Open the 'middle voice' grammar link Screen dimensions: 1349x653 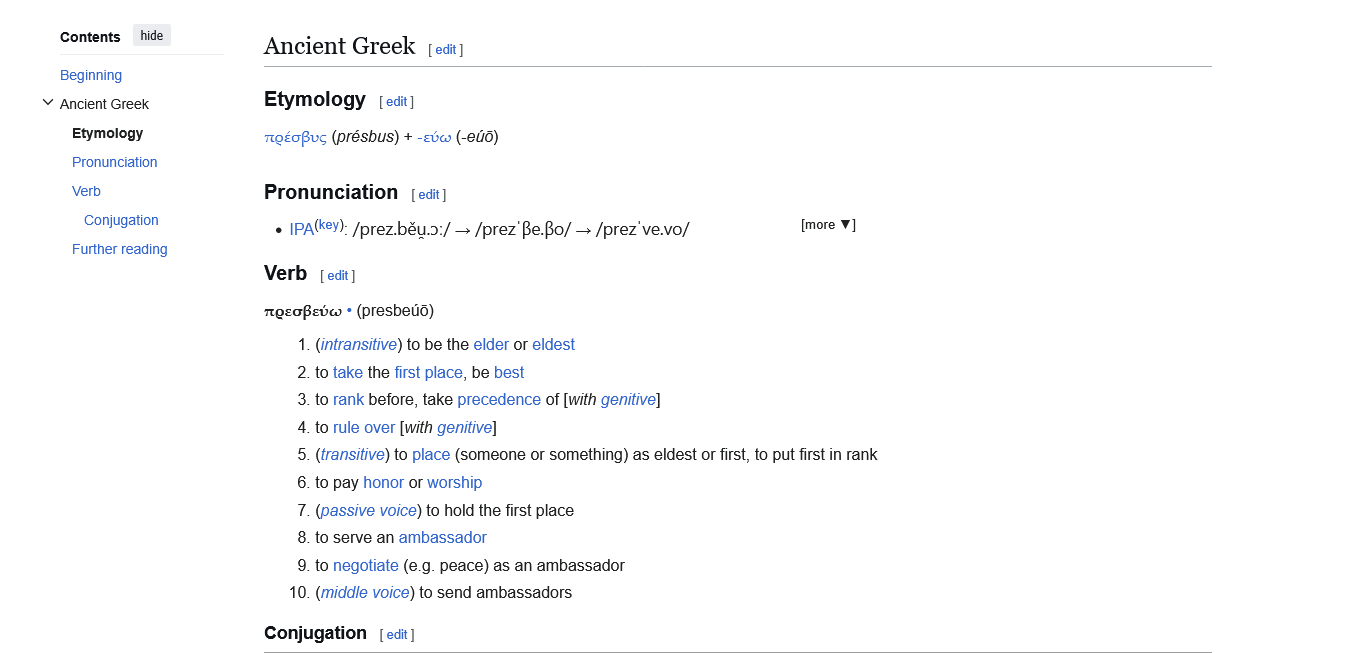point(365,593)
